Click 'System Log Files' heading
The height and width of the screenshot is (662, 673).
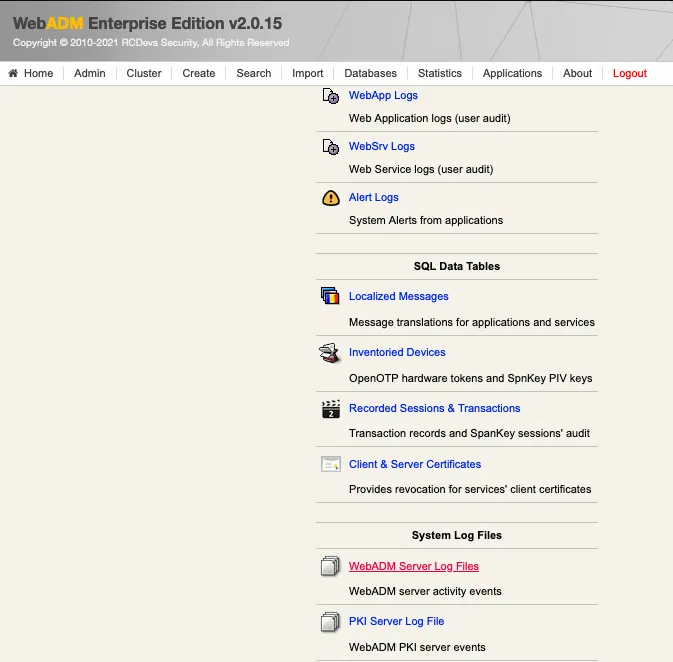tap(457, 535)
